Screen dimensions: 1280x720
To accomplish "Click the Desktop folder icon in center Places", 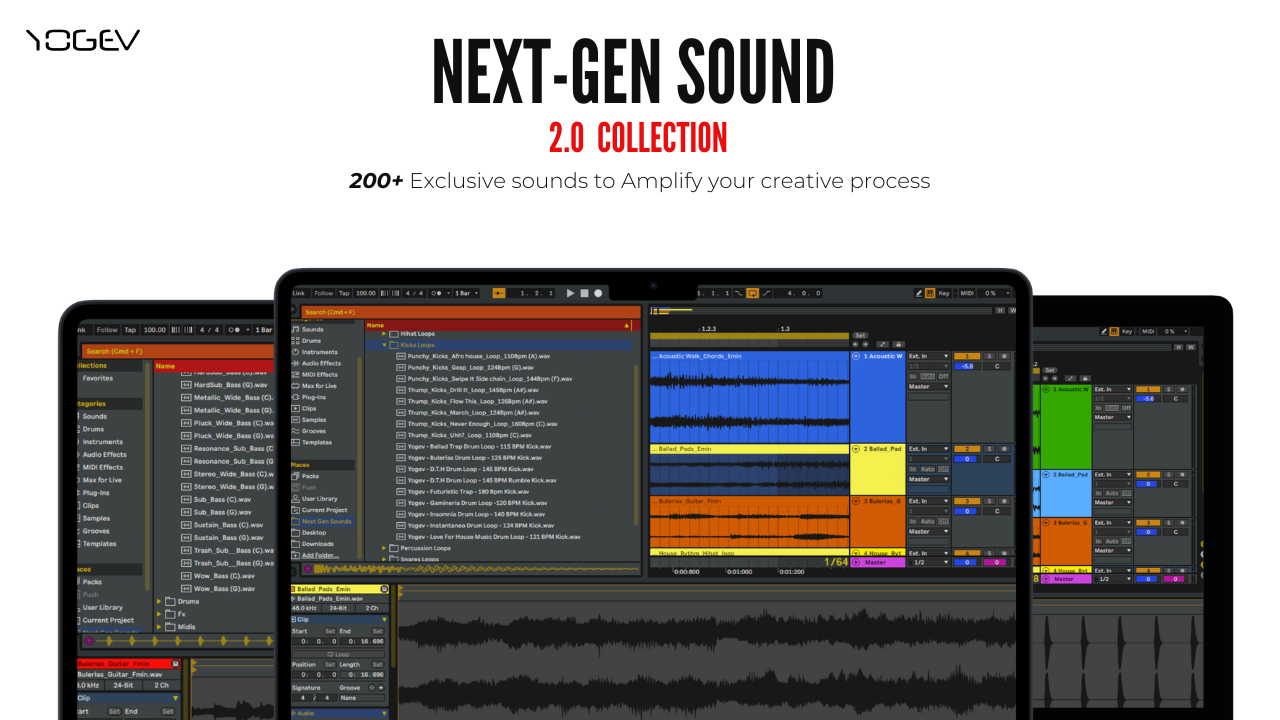I will click(295, 533).
